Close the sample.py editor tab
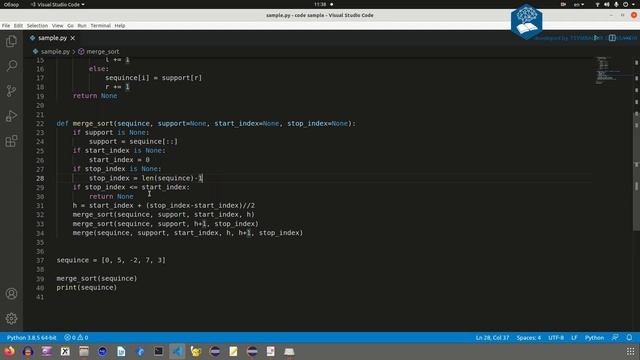Viewport: 640px width, 360px height. pyautogui.click(x=73, y=38)
